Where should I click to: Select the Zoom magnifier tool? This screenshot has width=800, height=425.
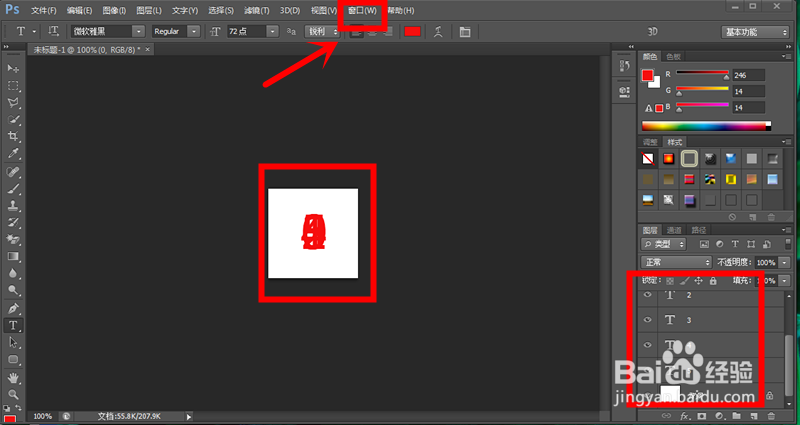13,394
